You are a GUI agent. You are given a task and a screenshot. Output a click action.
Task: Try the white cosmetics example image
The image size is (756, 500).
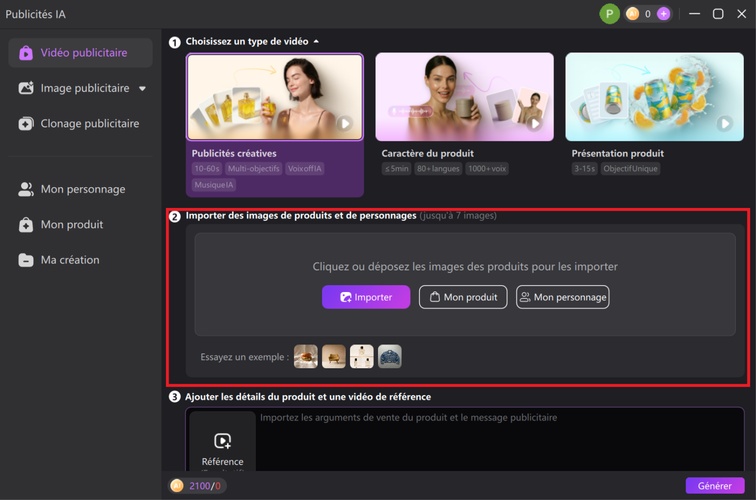[362, 357]
